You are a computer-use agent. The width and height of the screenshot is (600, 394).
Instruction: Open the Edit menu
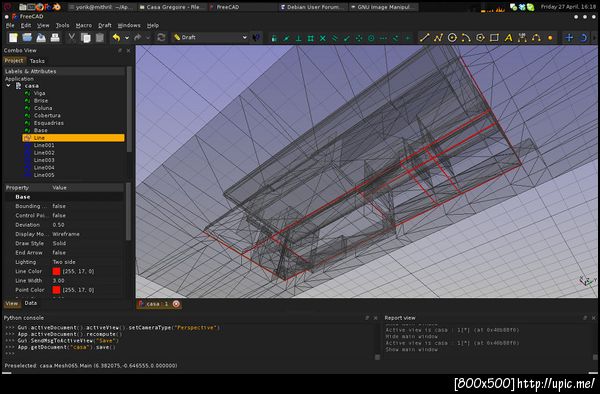26,25
